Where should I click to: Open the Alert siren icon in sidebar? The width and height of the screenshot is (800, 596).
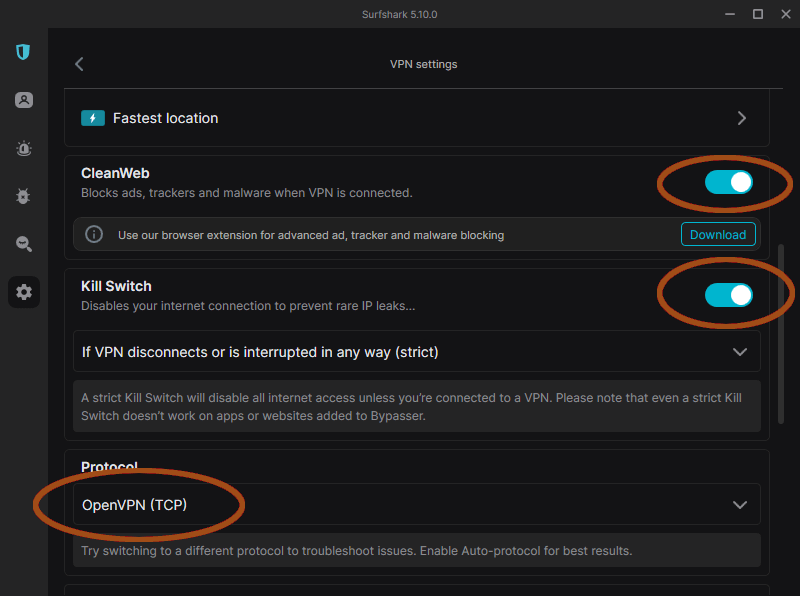(x=23, y=148)
